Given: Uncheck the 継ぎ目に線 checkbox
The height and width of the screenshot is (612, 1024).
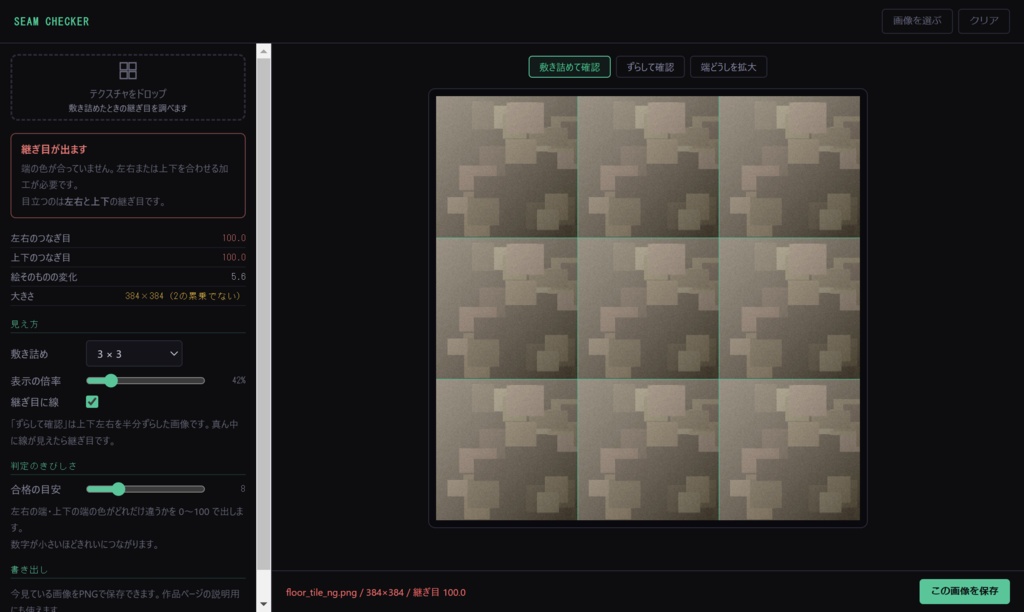Looking at the screenshot, I should tap(92, 402).
